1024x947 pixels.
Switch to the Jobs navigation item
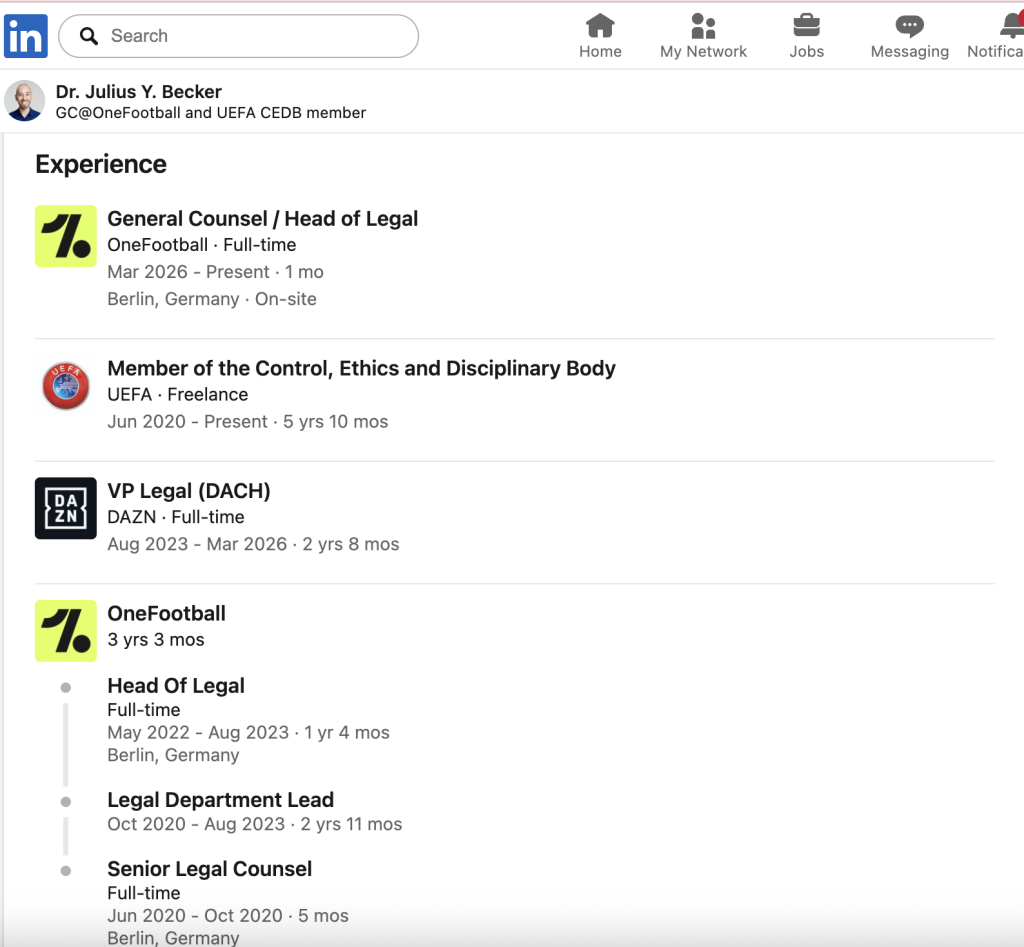point(806,36)
